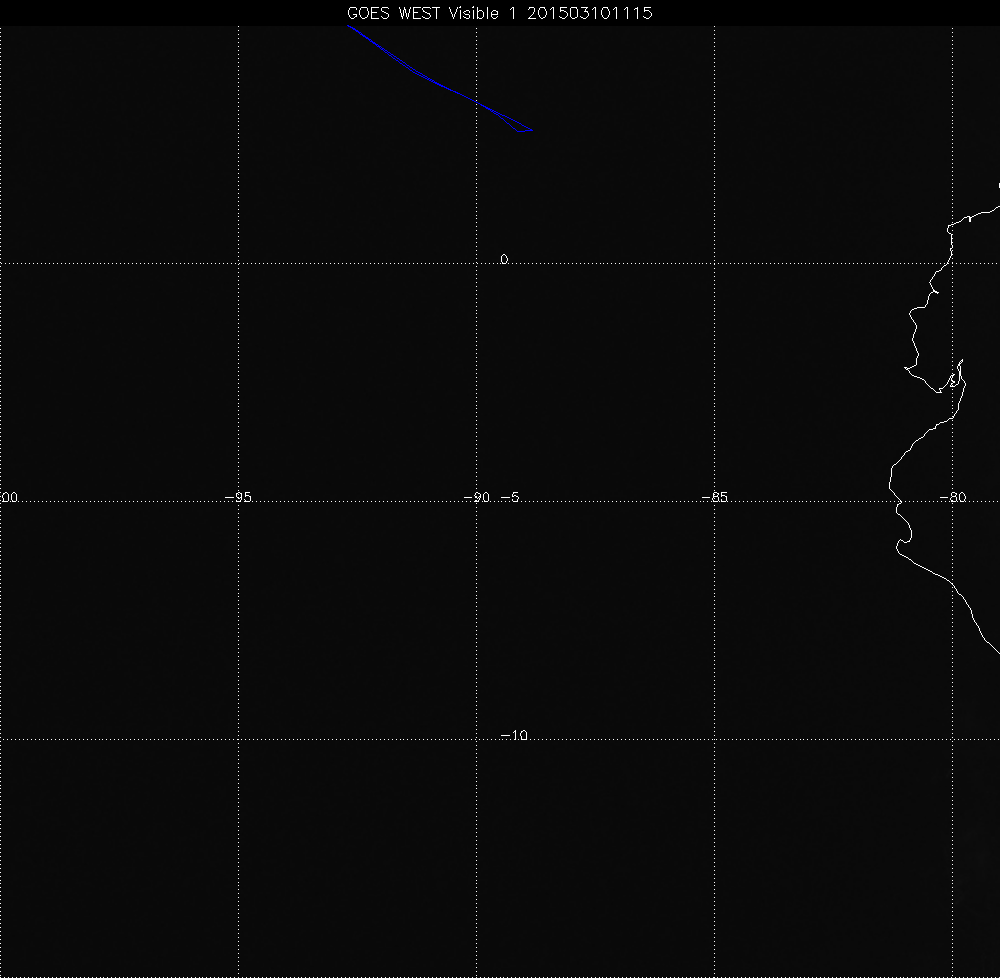
Task: Select grid intersection of -95 longitude and -10 latitude
Action: [238, 739]
